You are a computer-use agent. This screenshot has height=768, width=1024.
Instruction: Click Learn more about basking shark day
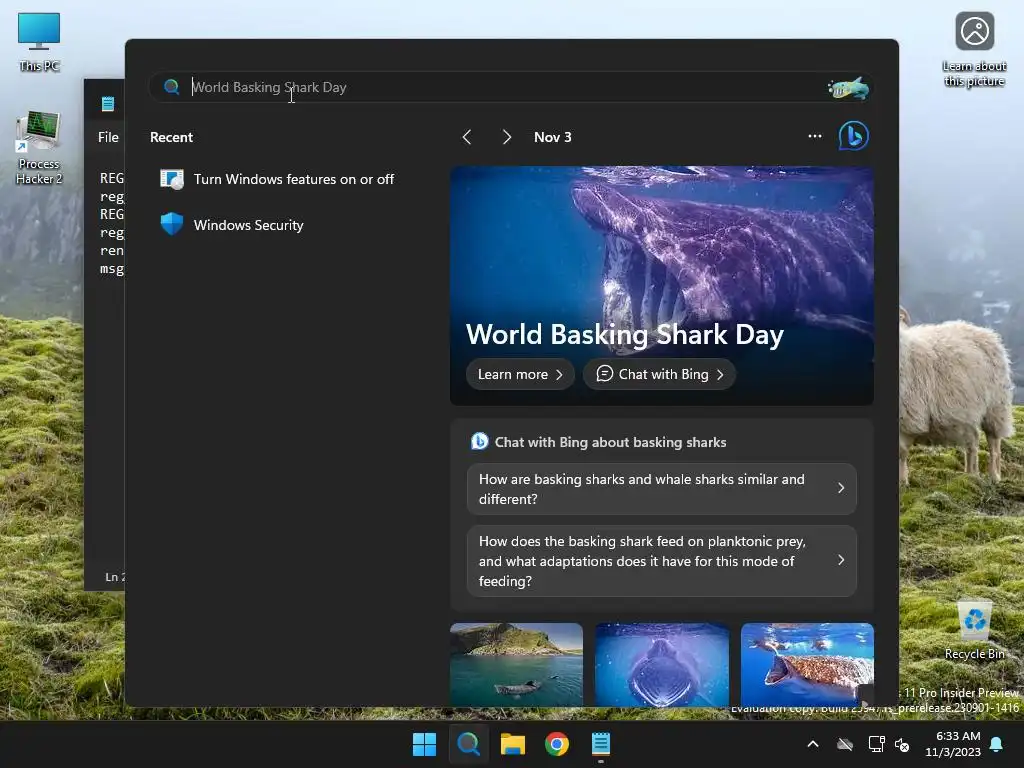point(520,374)
